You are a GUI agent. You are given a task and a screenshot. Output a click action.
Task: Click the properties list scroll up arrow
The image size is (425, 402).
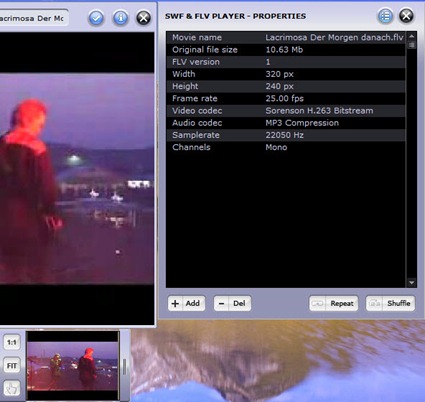click(x=412, y=36)
